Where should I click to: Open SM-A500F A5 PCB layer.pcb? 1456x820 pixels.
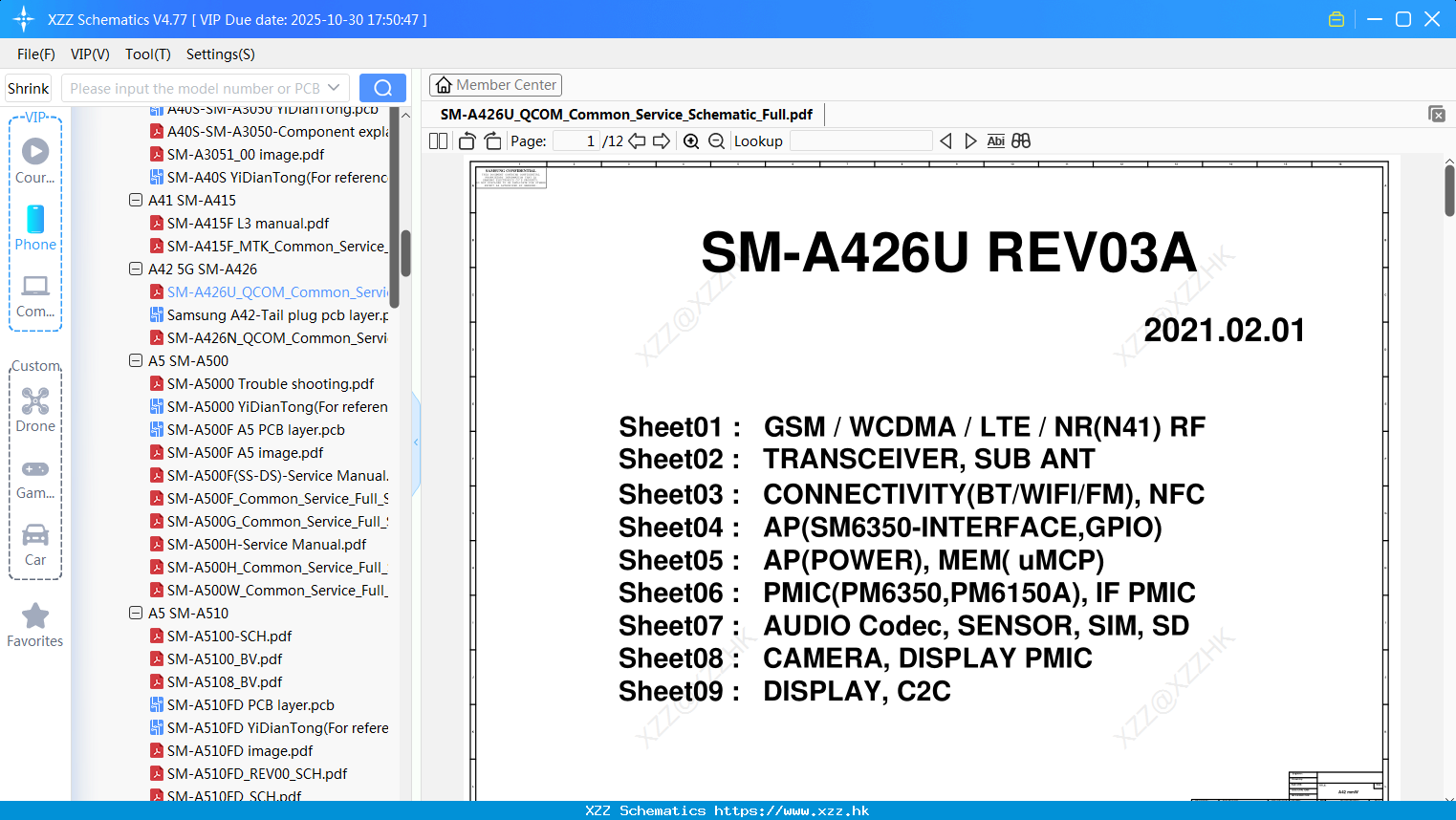click(248, 430)
